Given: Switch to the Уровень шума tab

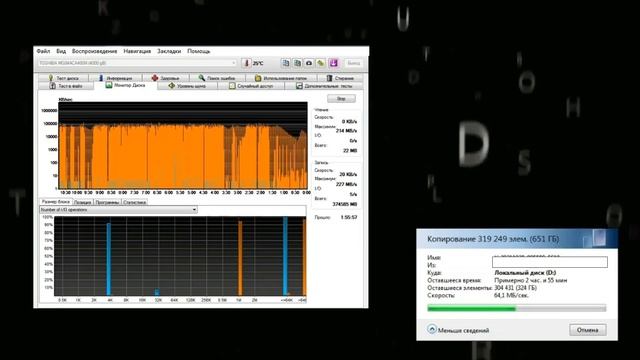Looking at the screenshot, I should tap(187, 86).
